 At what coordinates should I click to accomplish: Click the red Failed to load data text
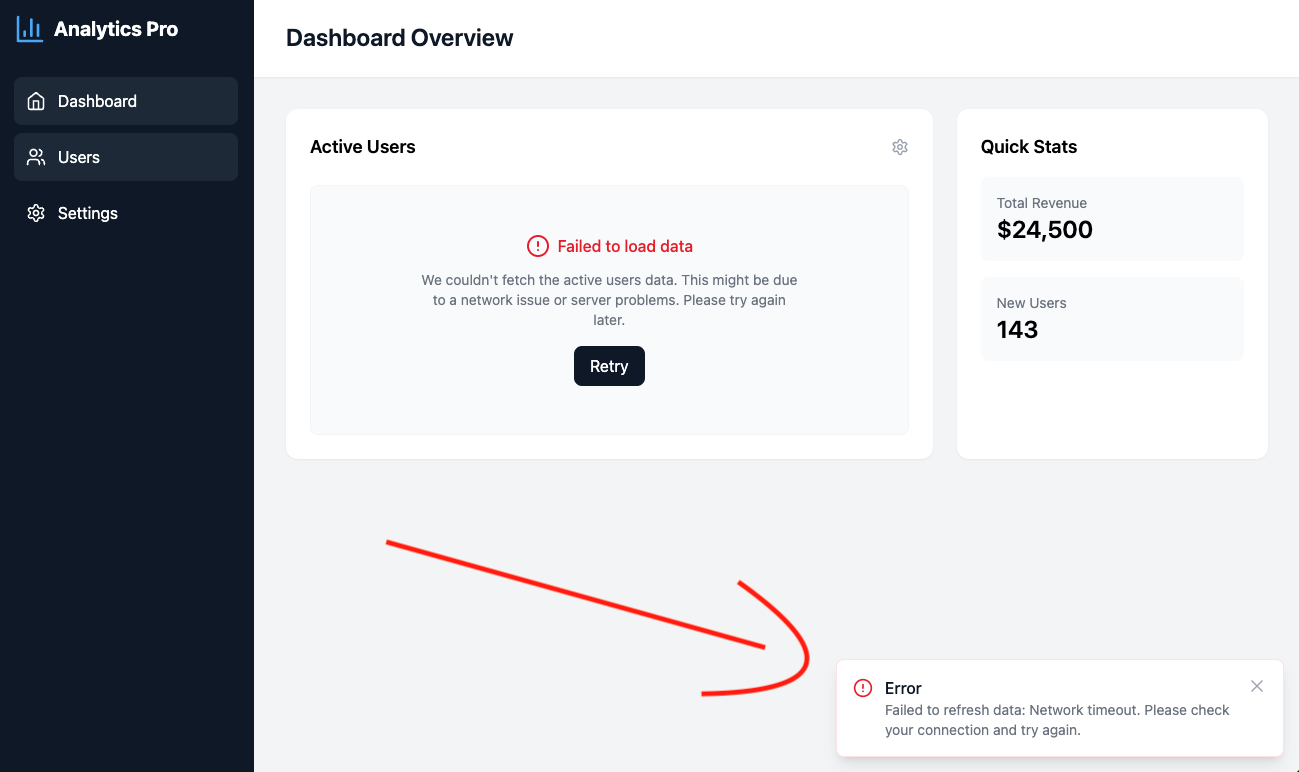625,246
